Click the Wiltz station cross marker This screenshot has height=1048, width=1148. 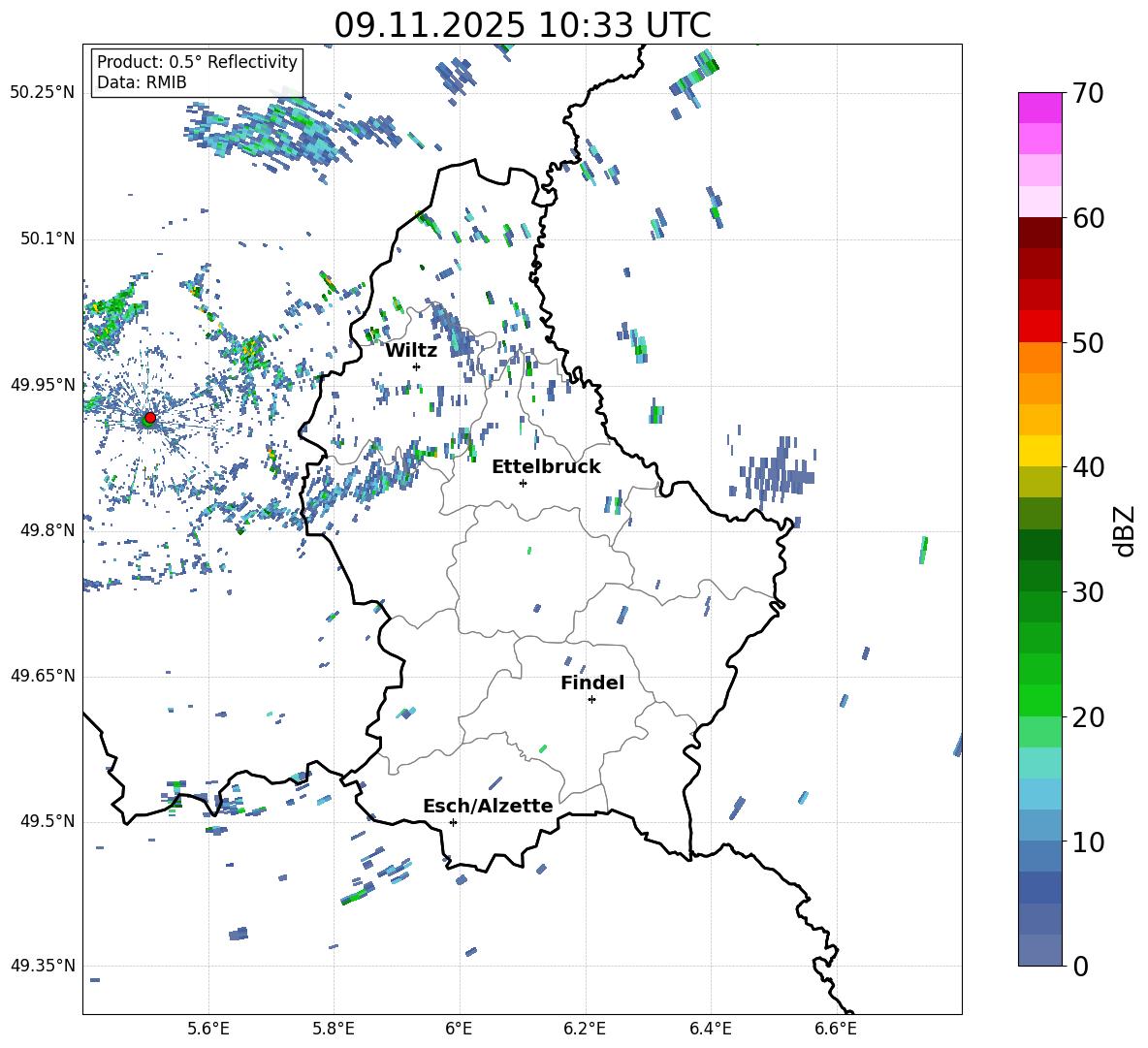(x=417, y=366)
